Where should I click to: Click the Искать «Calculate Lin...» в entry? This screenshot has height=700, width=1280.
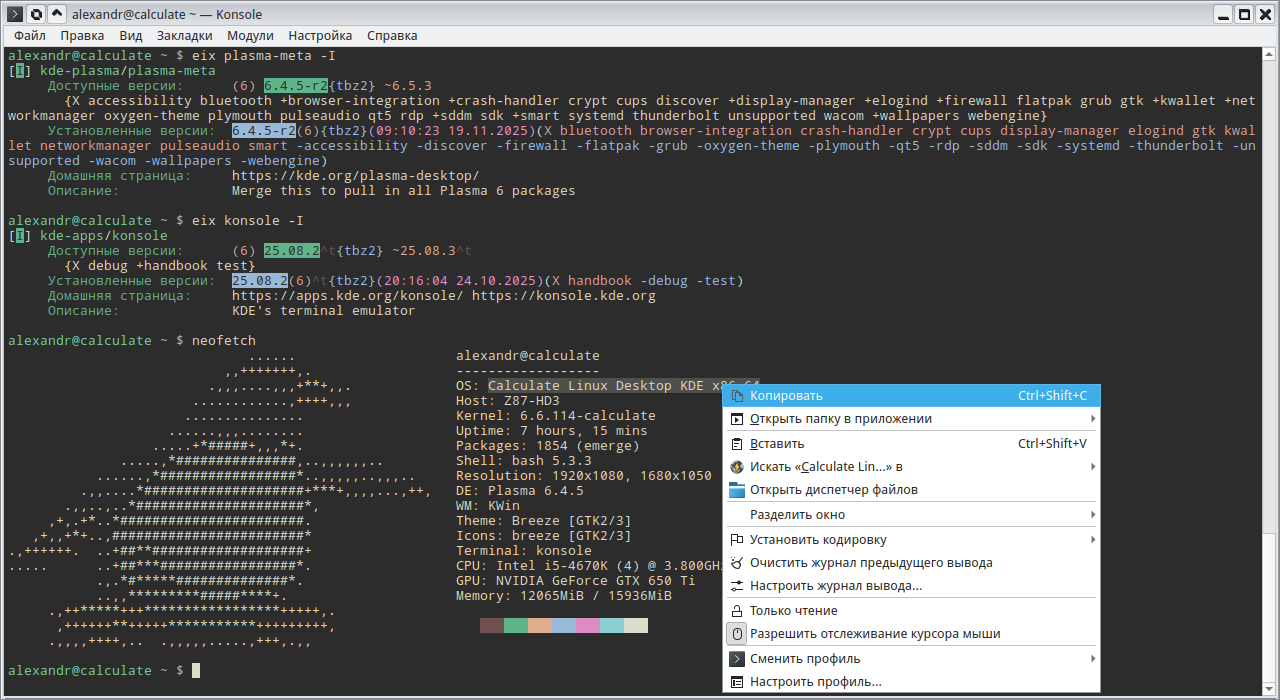click(826, 467)
